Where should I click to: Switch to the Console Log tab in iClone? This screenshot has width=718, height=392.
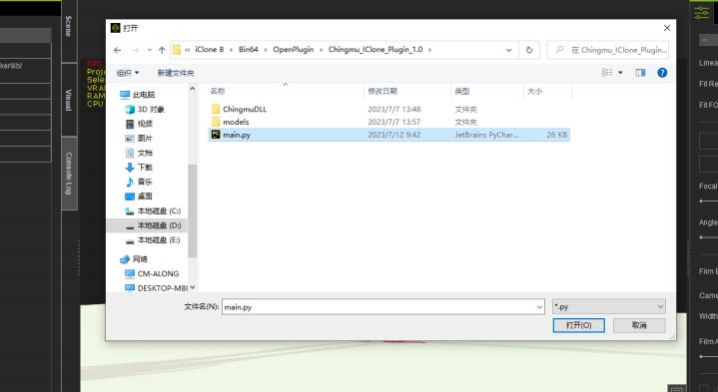(x=69, y=174)
